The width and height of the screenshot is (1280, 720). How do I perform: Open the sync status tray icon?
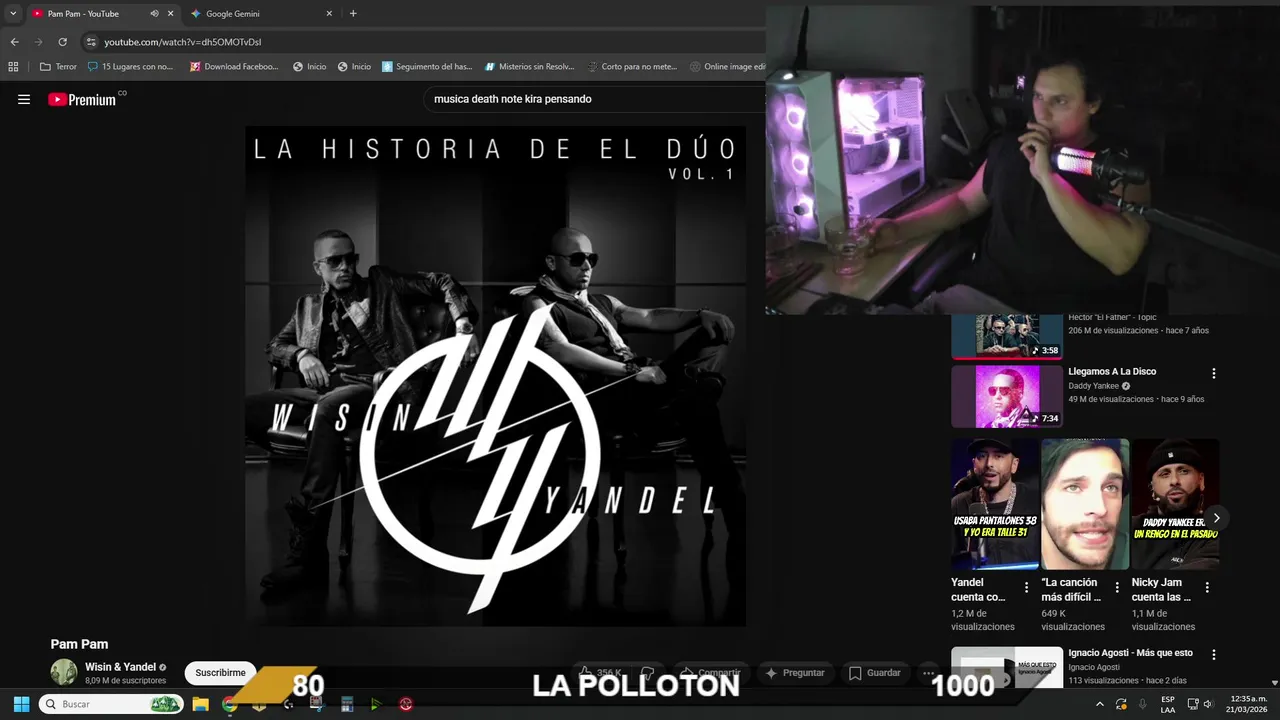pos(1121,704)
